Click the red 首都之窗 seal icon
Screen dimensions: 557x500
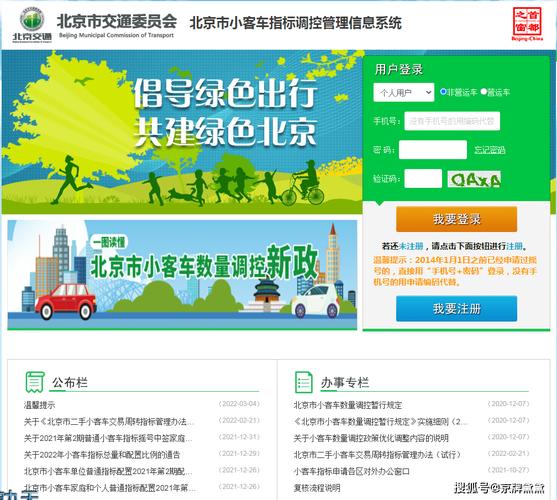[527, 23]
